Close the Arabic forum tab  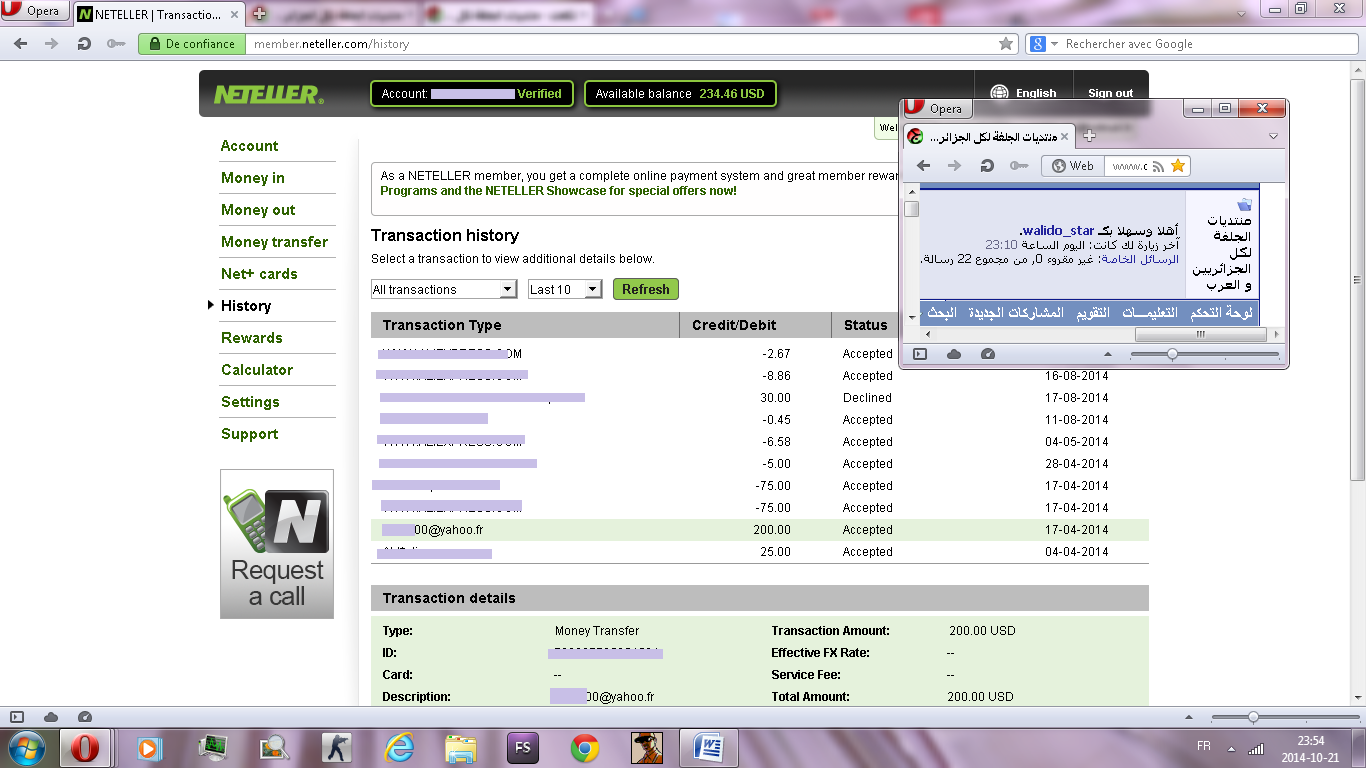point(1064,136)
